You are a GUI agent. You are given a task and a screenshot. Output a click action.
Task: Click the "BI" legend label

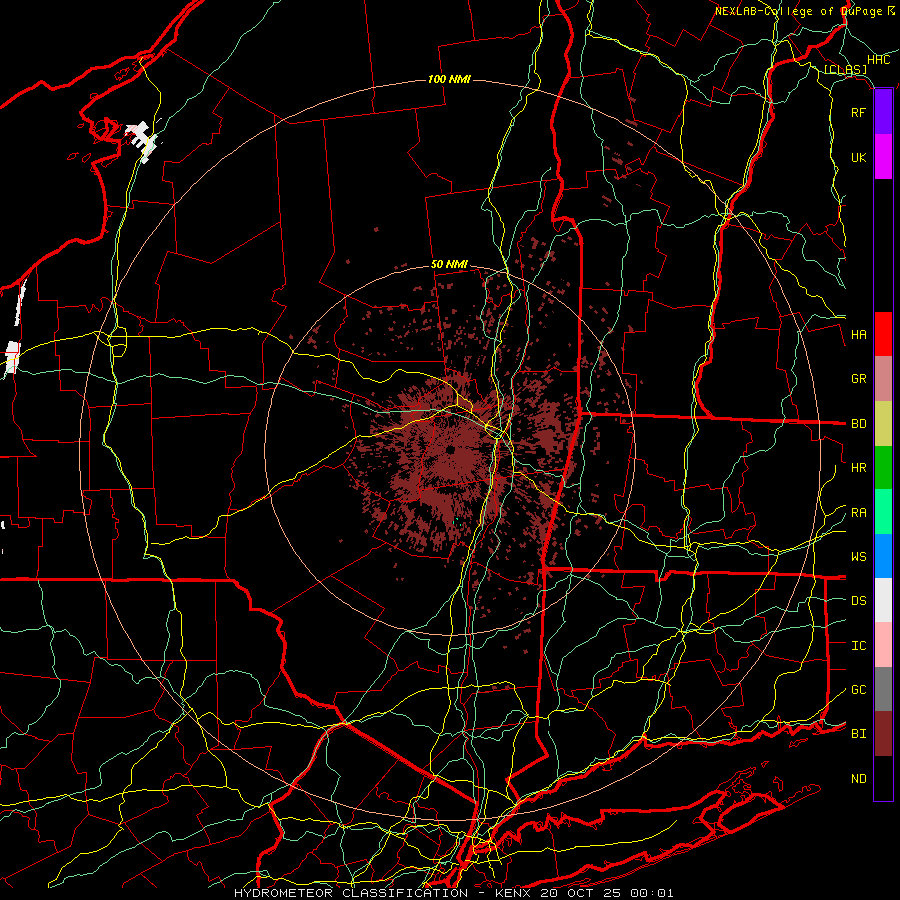point(858,734)
